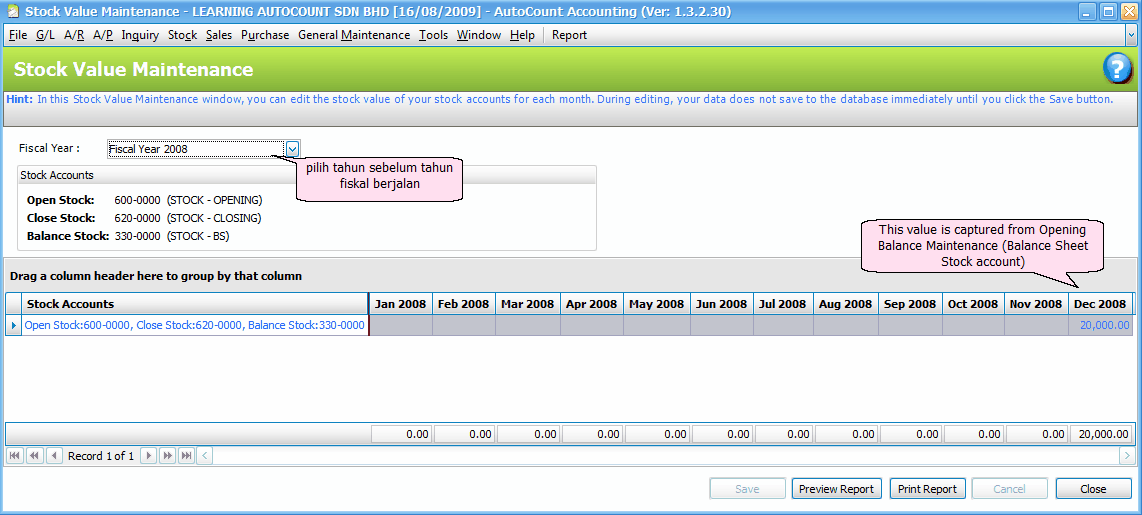Click the blue help question mark icon
The image size is (1142, 515).
(1117, 69)
